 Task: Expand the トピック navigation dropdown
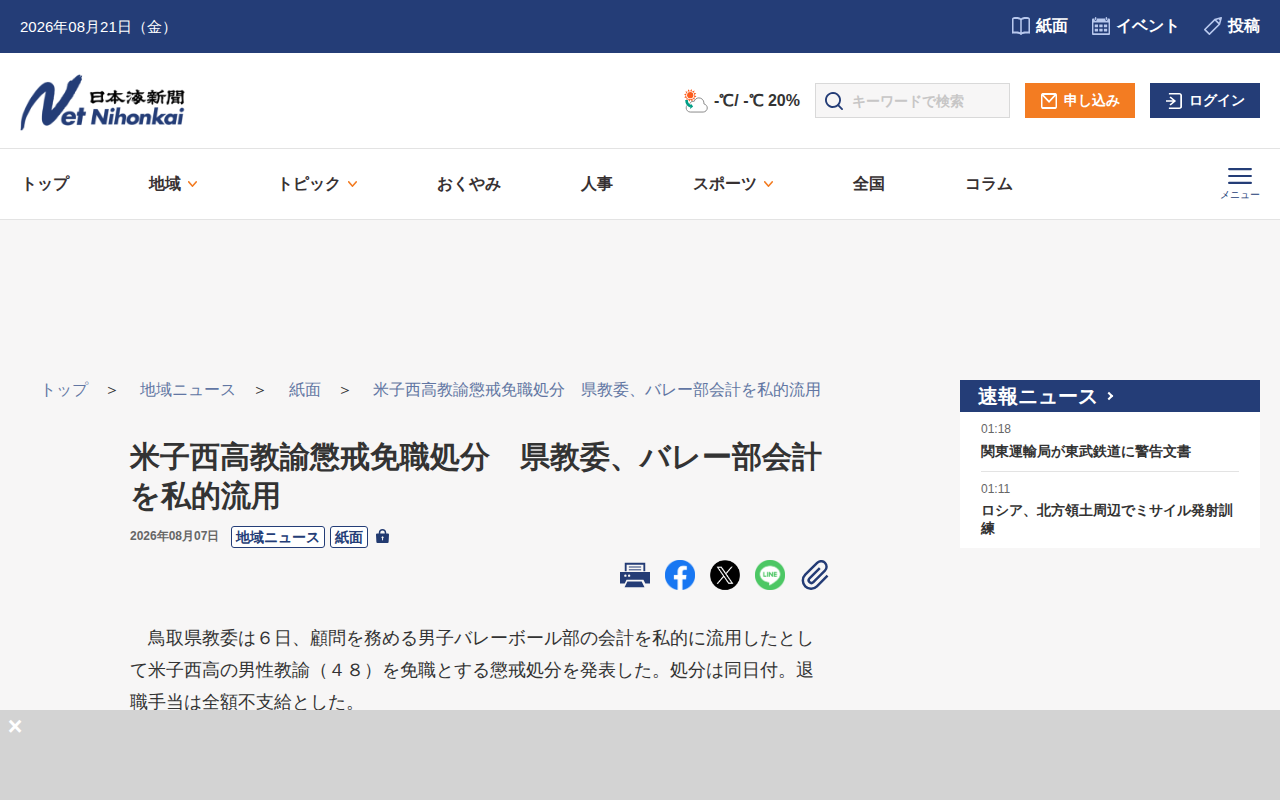point(317,184)
